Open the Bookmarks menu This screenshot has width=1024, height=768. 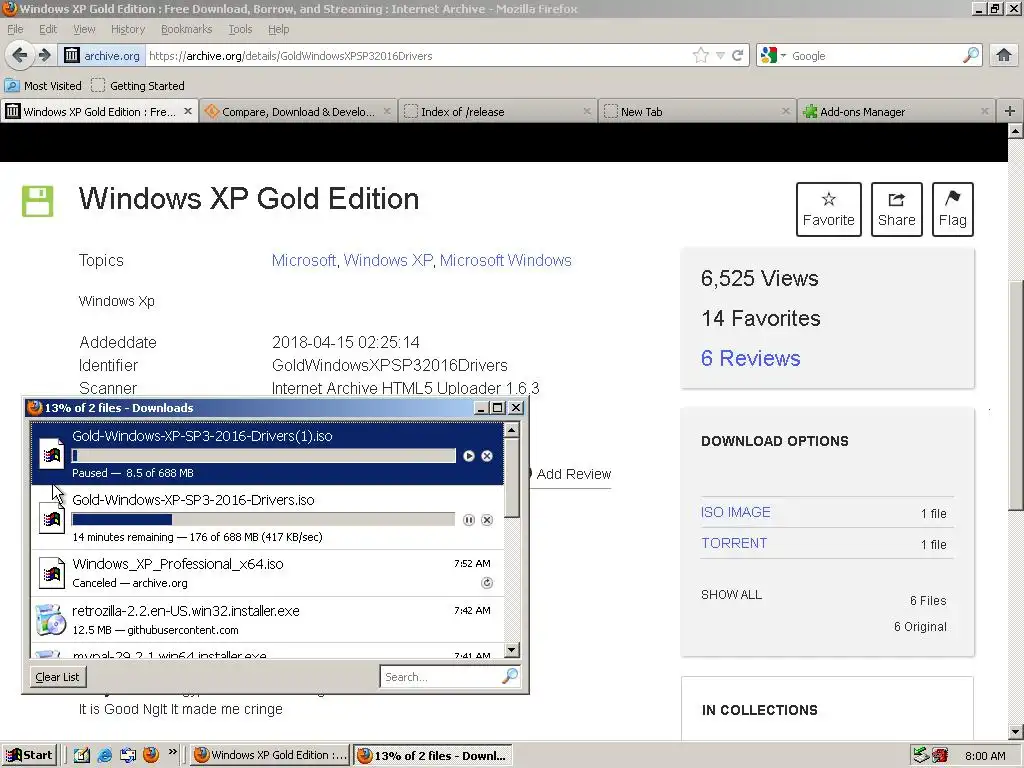[186, 29]
